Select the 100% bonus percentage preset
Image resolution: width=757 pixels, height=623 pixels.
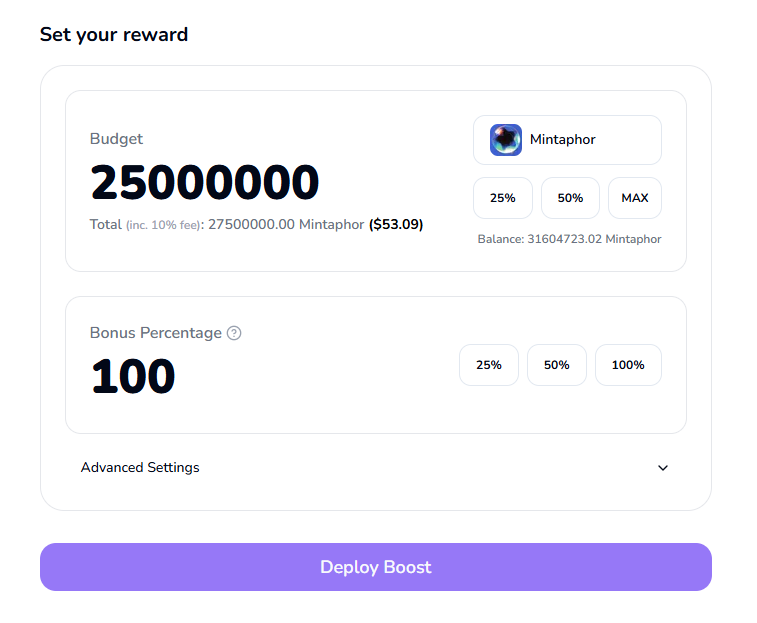click(628, 365)
